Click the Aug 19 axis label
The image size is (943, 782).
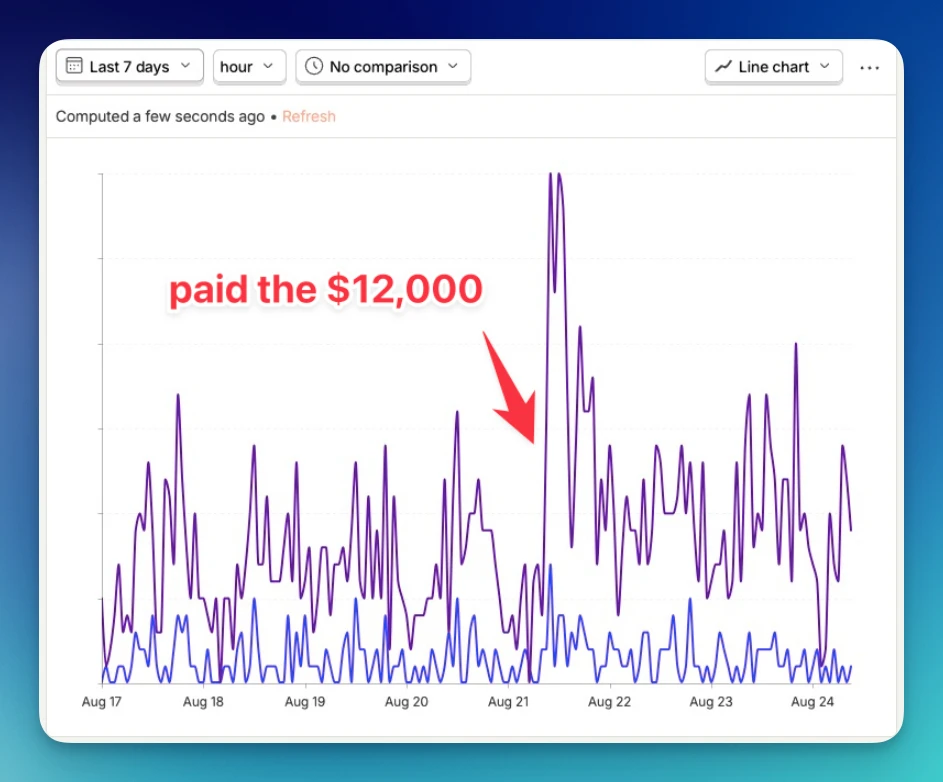[x=305, y=701]
